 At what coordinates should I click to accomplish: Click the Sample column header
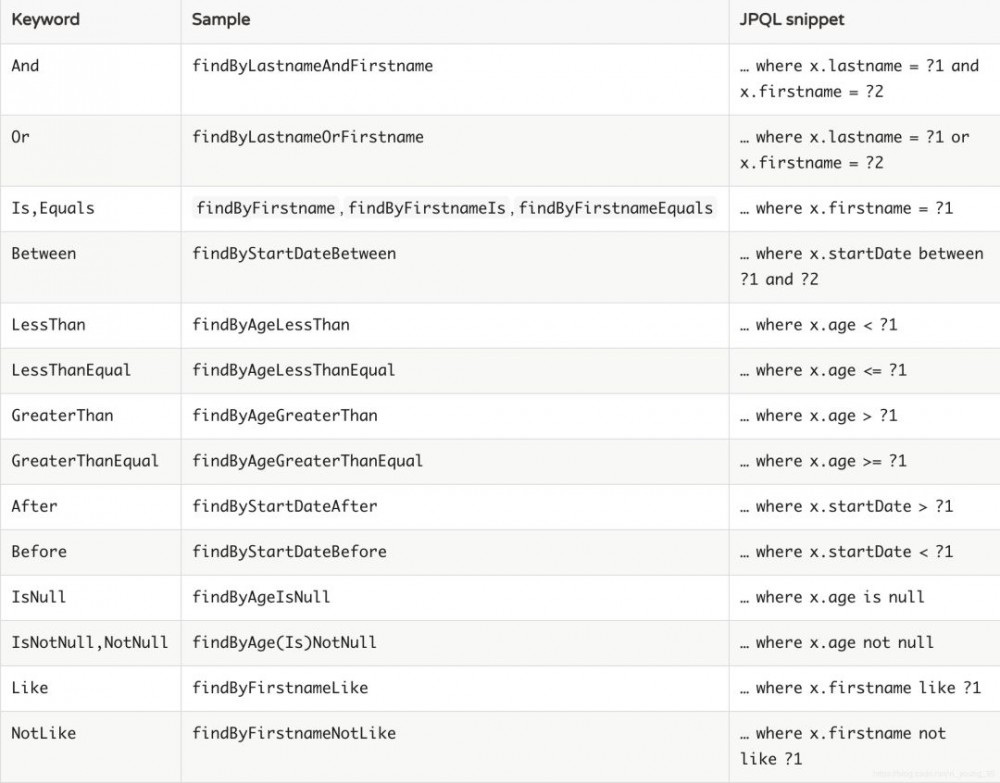pos(221,19)
